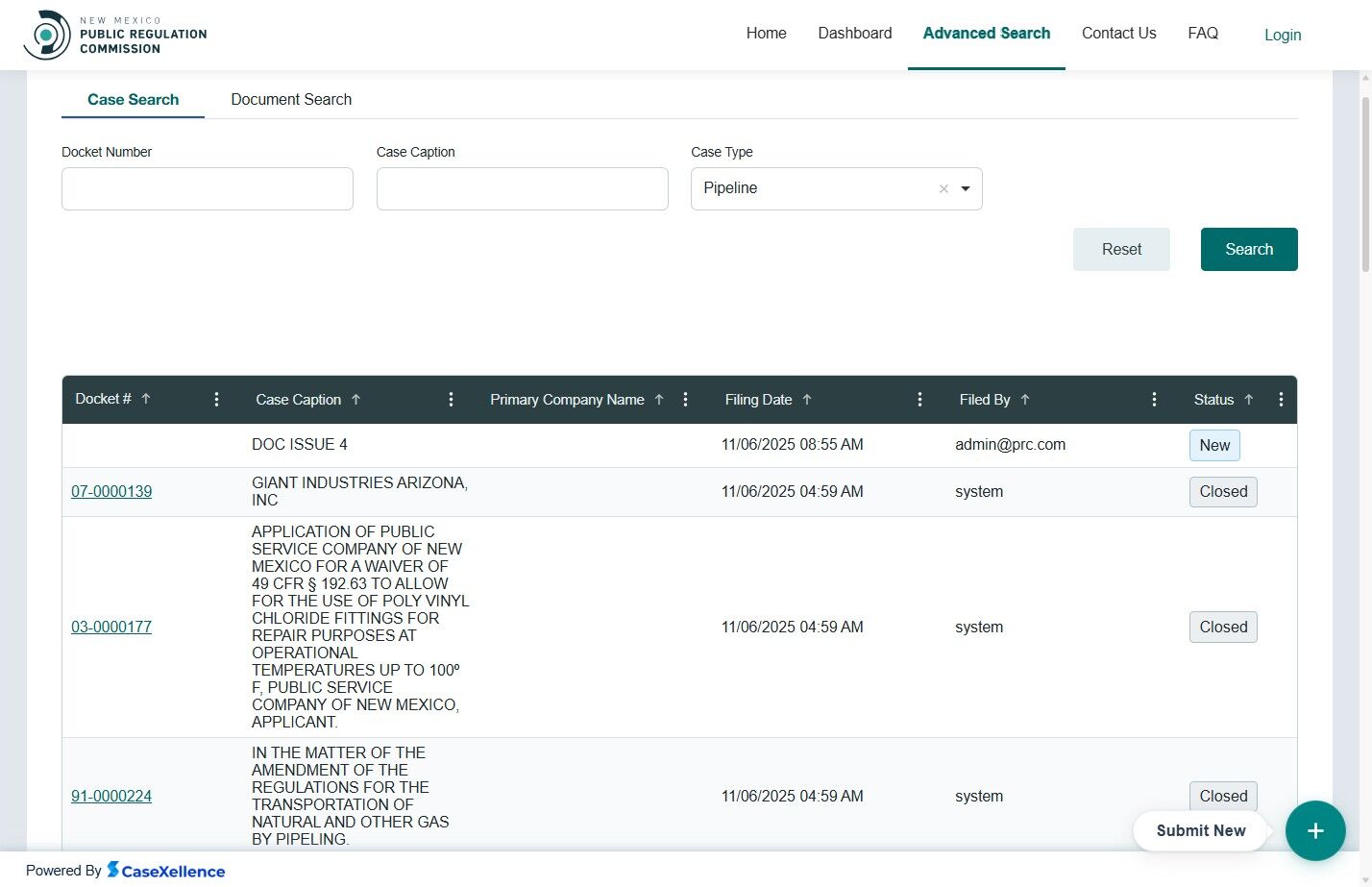Open docket 91-0000224
Image resolution: width=1372 pixels, height=887 pixels.
coord(111,797)
